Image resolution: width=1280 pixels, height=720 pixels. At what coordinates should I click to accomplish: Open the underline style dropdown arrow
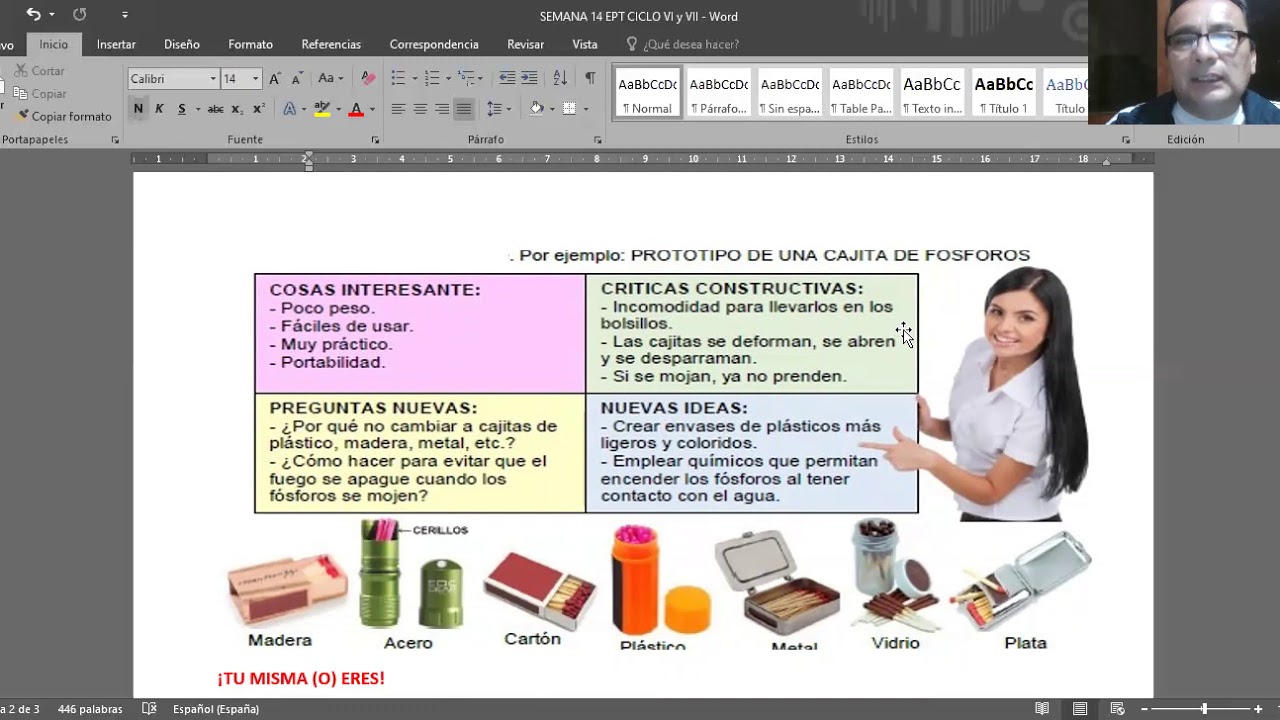pyautogui.click(x=197, y=109)
